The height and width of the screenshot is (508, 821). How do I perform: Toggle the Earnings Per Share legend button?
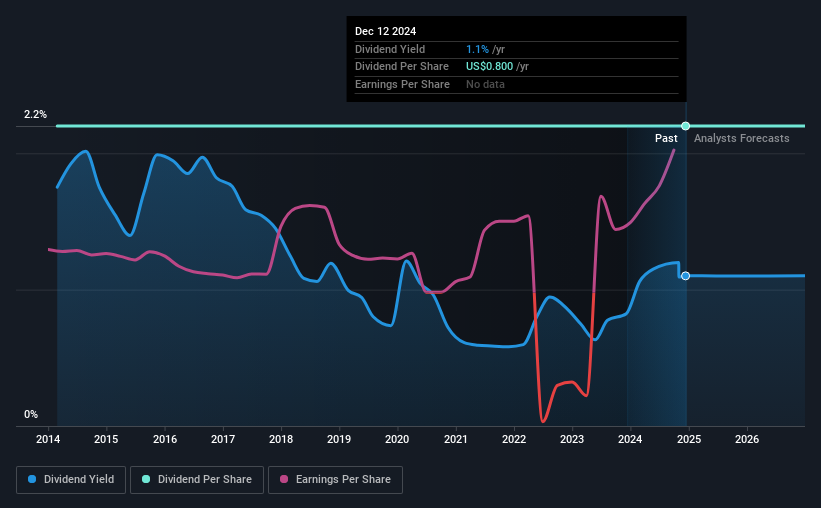(x=335, y=480)
